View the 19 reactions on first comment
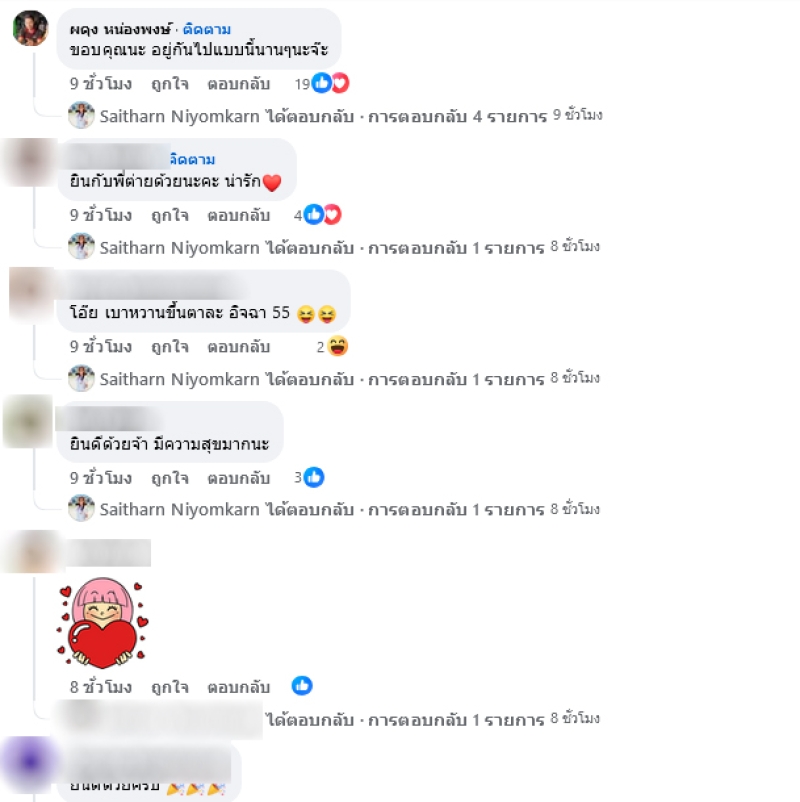The image size is (800, 802). (x=322, y=83)
